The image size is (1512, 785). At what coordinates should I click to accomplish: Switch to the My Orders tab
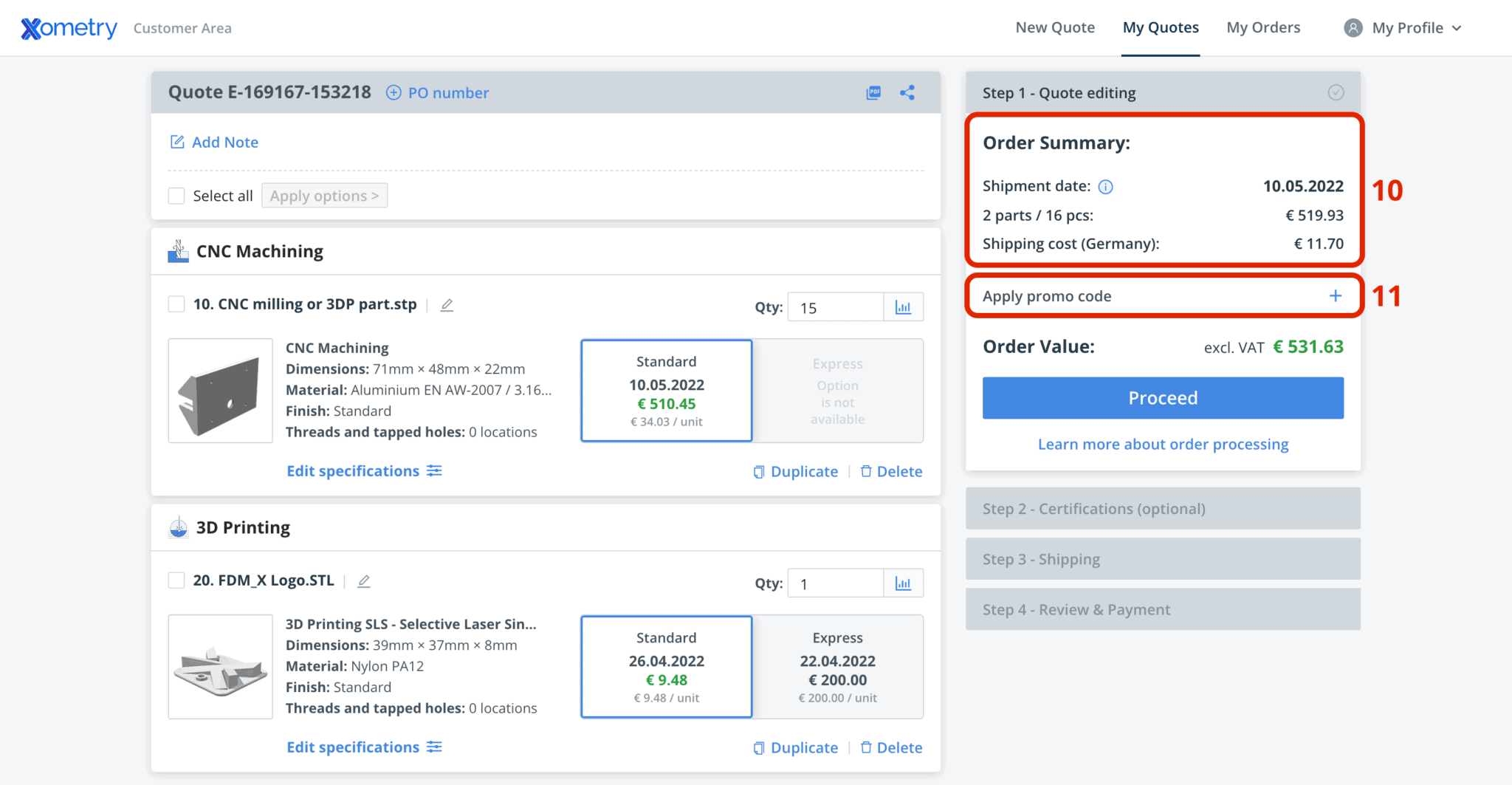pyautogui.click(x=1263, y=27)
